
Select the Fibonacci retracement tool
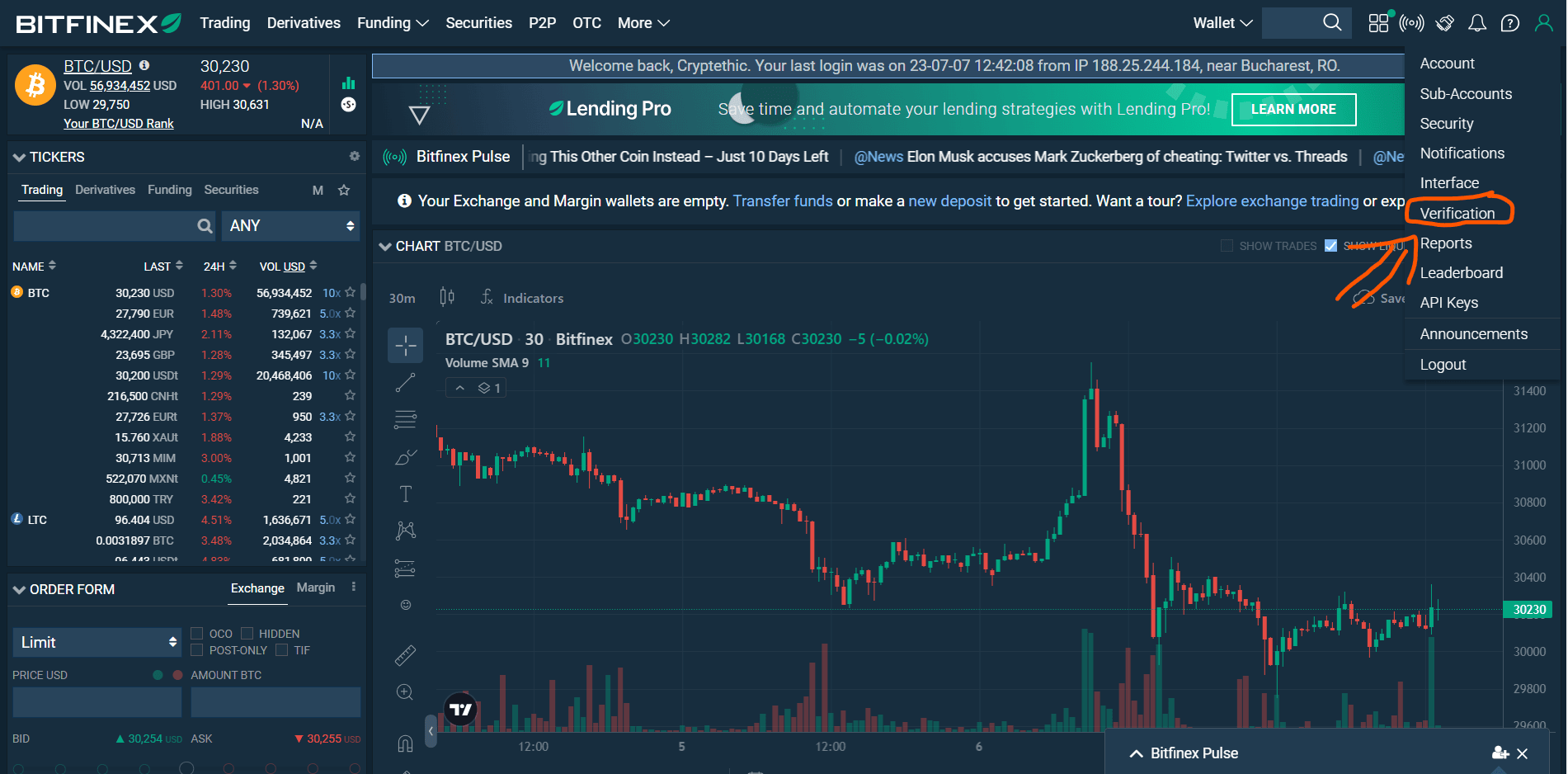(x=405, y=419)
